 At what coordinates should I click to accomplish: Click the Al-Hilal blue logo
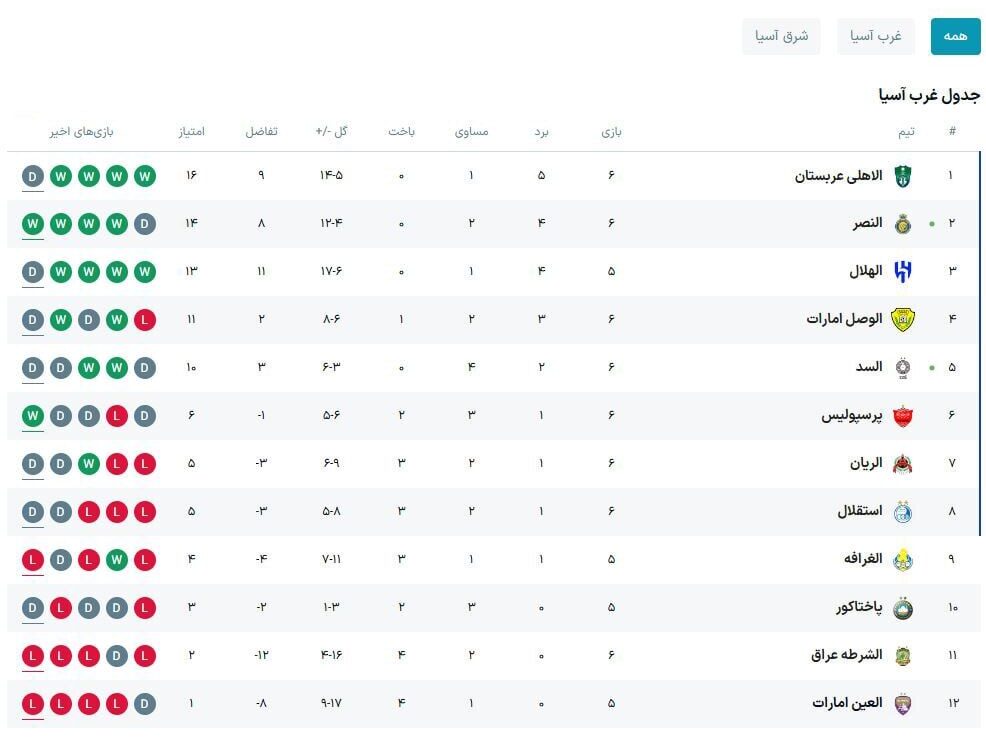[903, 272]
